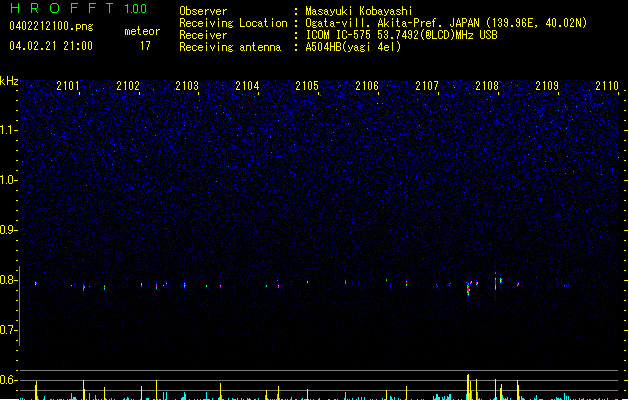Click the 0.7 kHz frequency label

8,330
